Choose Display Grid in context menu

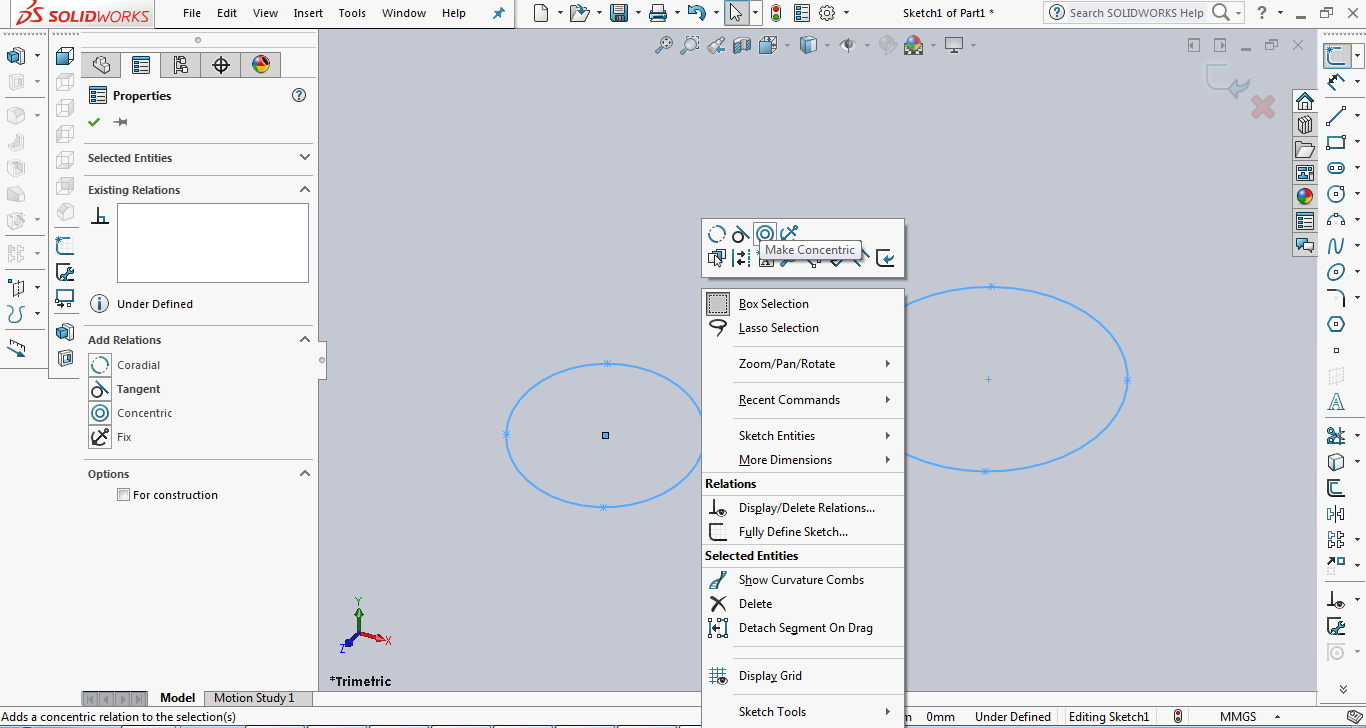(803, 676)
